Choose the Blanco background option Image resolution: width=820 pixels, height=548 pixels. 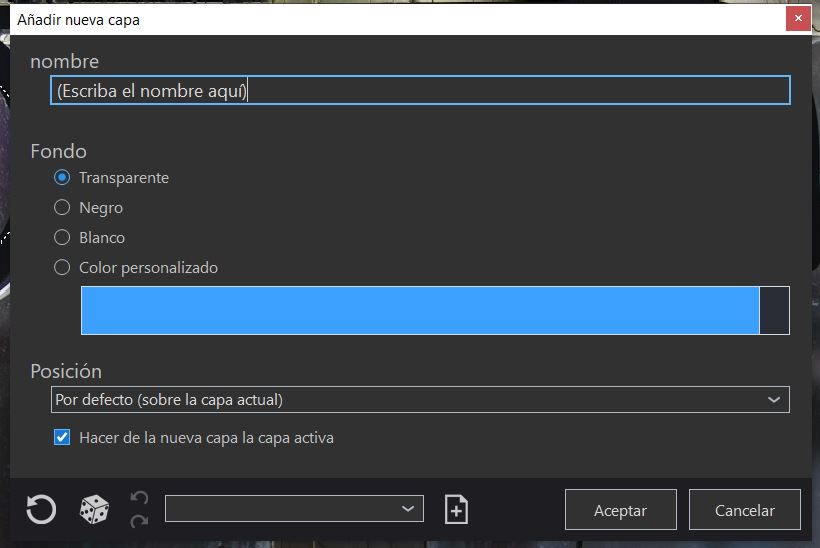tap(62, 238)
